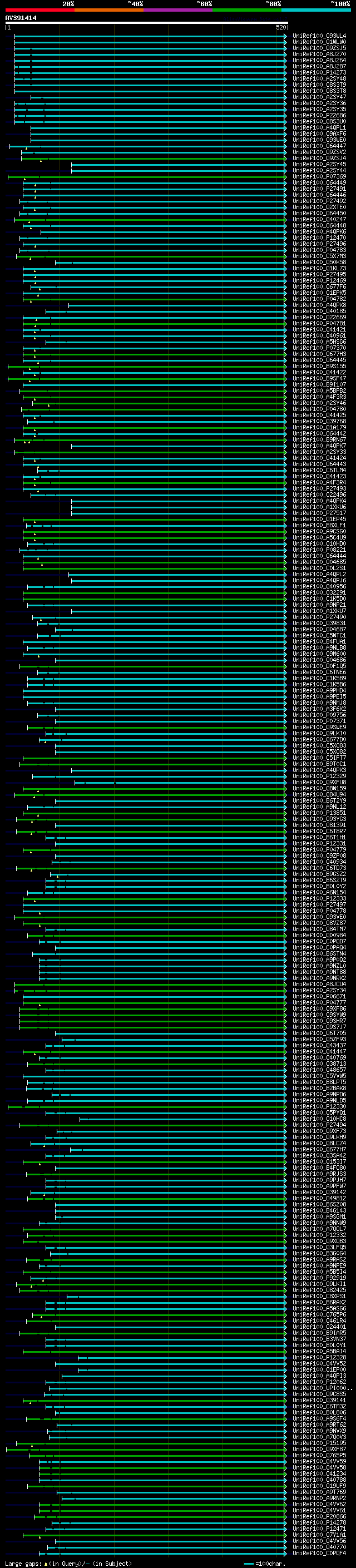Image resolution: width=356 pixels, height=1568 pixels.
Task: Select label UniRef100_P15195
Action: coord(319,1443)
